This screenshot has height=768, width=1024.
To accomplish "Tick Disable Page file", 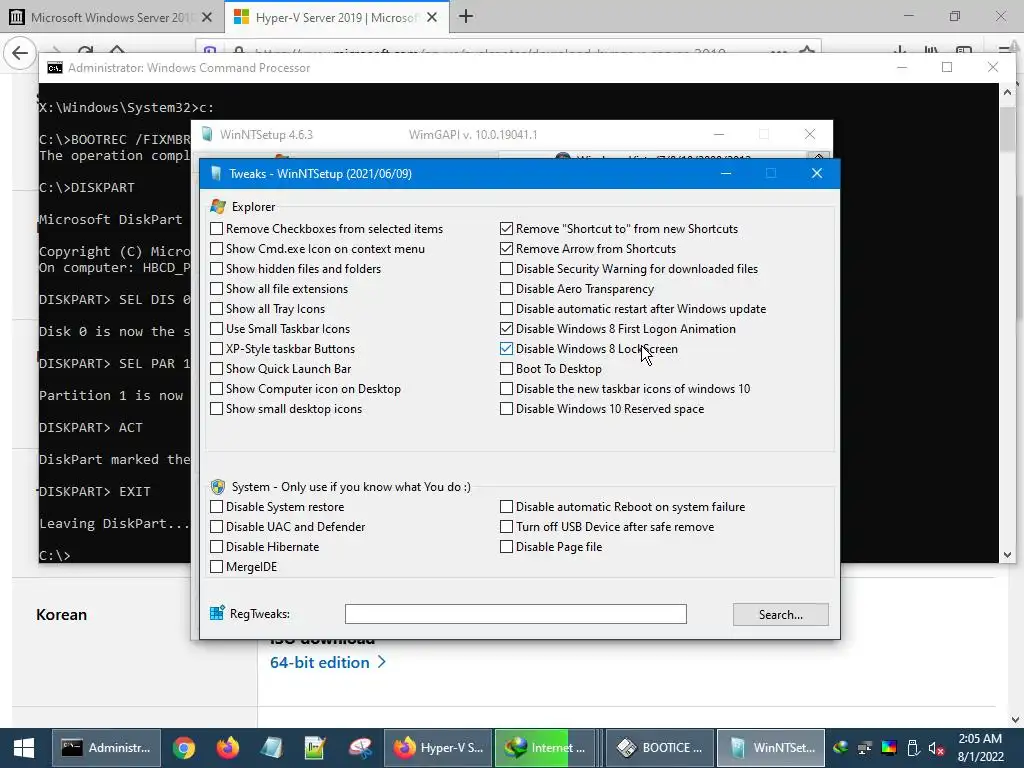I will pyautogui.click(x=506, y=547).
